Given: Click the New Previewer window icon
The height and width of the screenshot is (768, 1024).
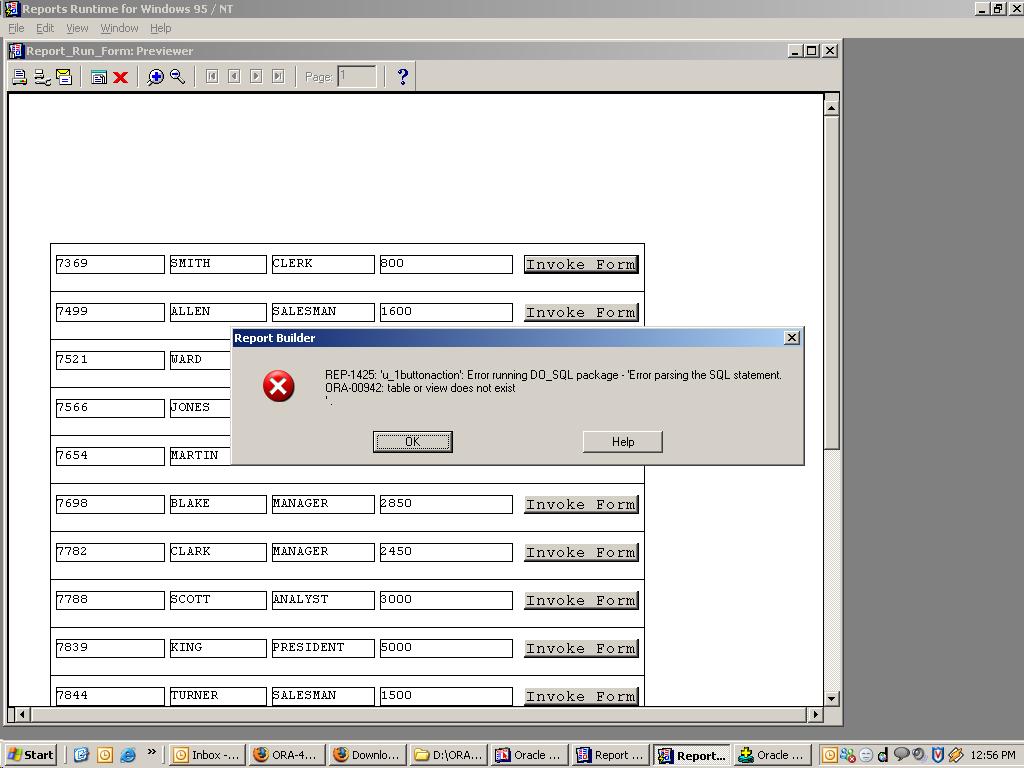Looking at the screenshot, I should click(99, 77).
